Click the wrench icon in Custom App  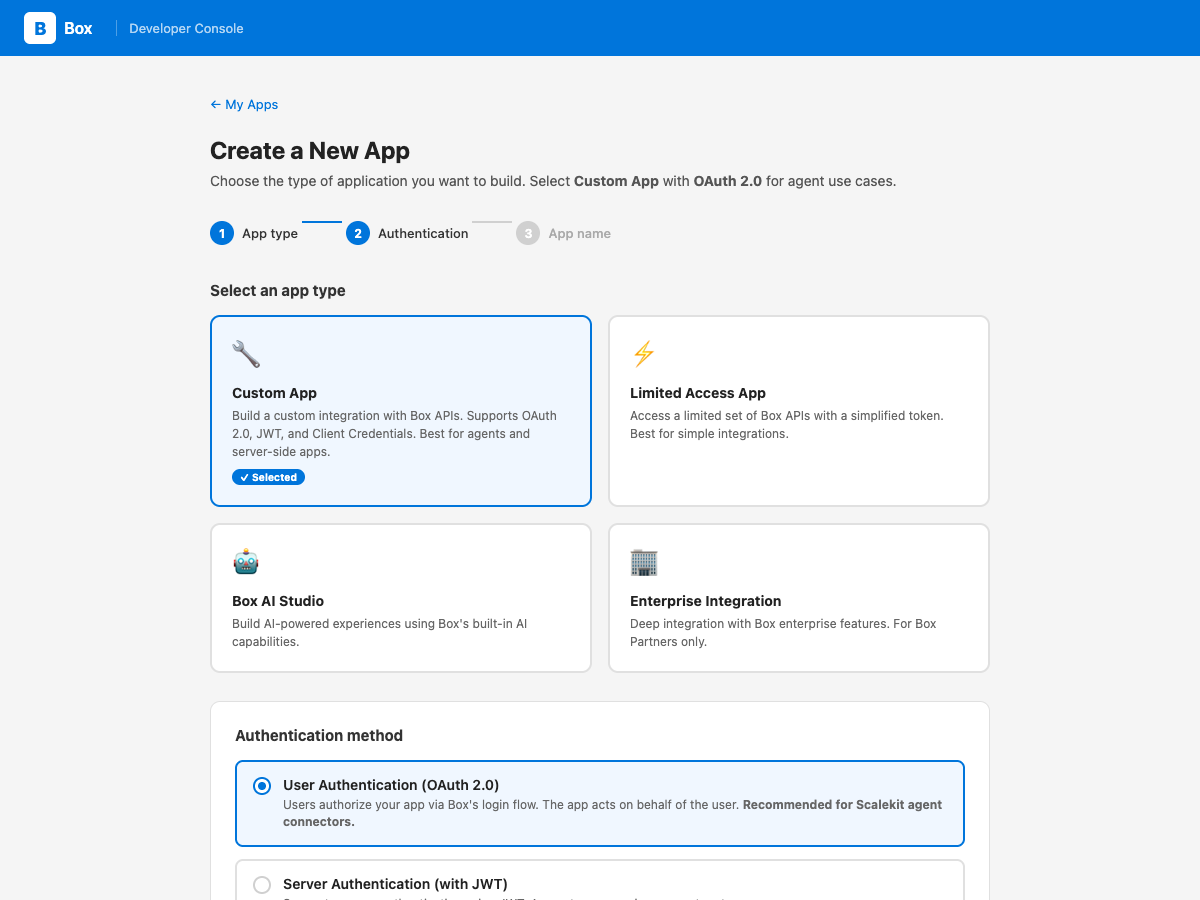click(x=246, y=354)
